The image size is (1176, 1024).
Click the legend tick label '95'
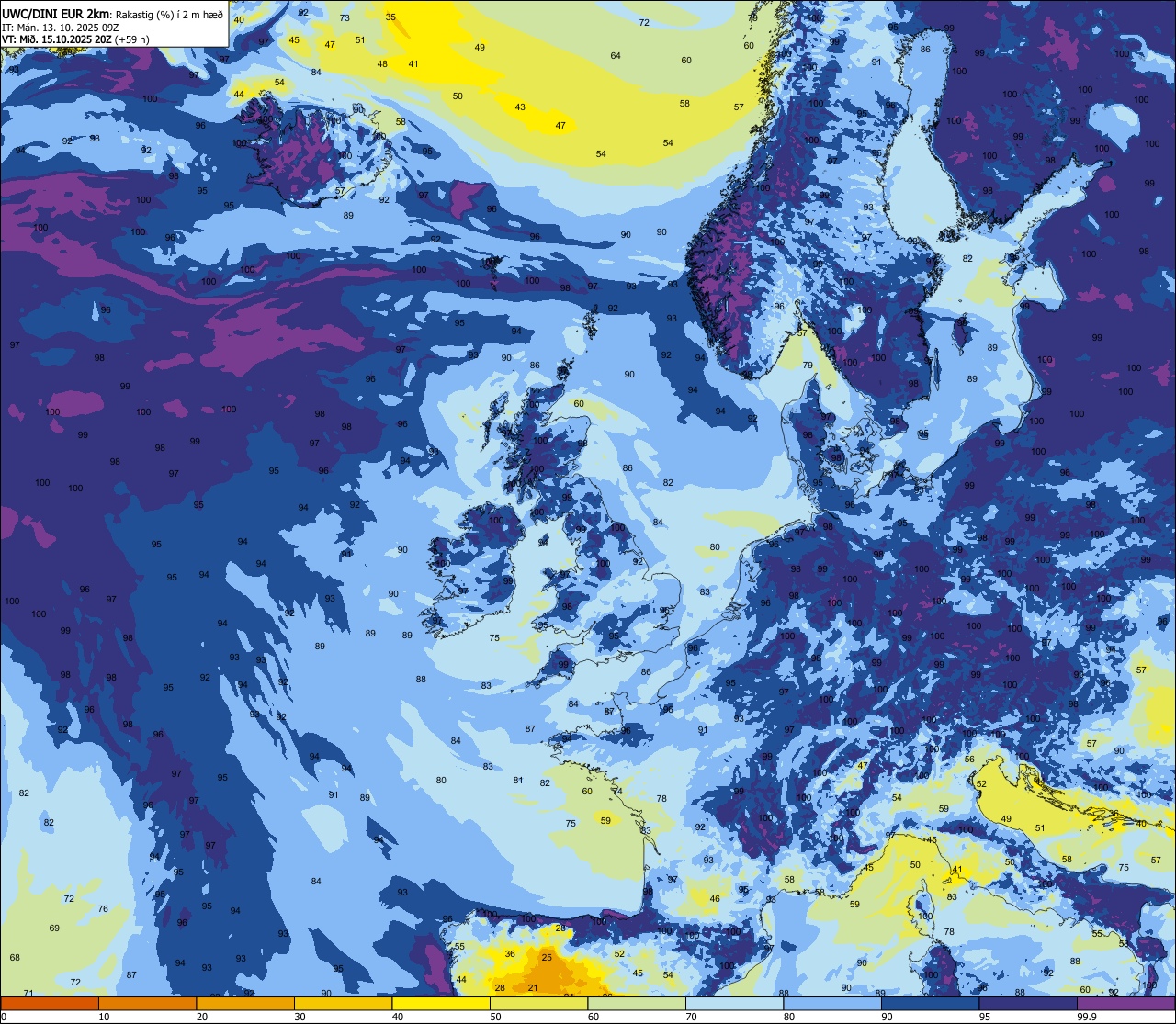point(985,1017)
